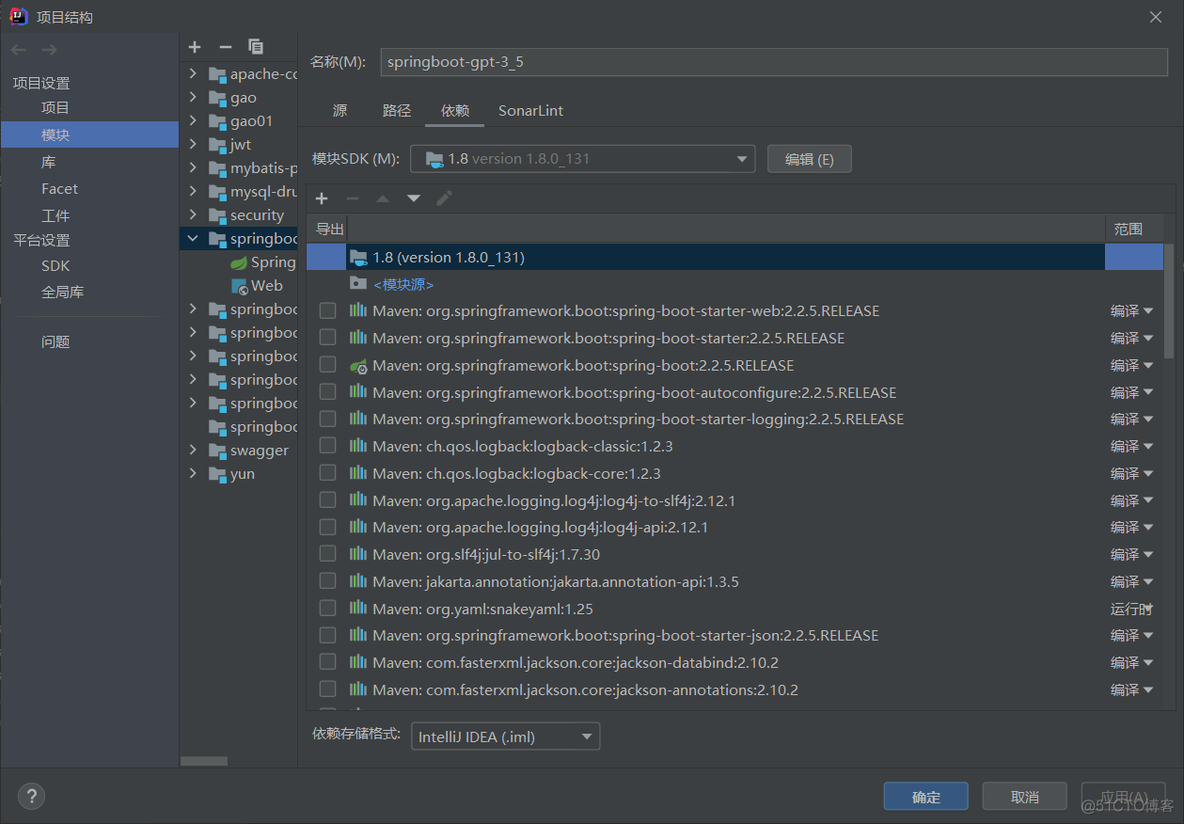Move dependency down with the down arrow
Image resolution: width=1184 pixels, height=824 pixels.
tap(414, 199)
